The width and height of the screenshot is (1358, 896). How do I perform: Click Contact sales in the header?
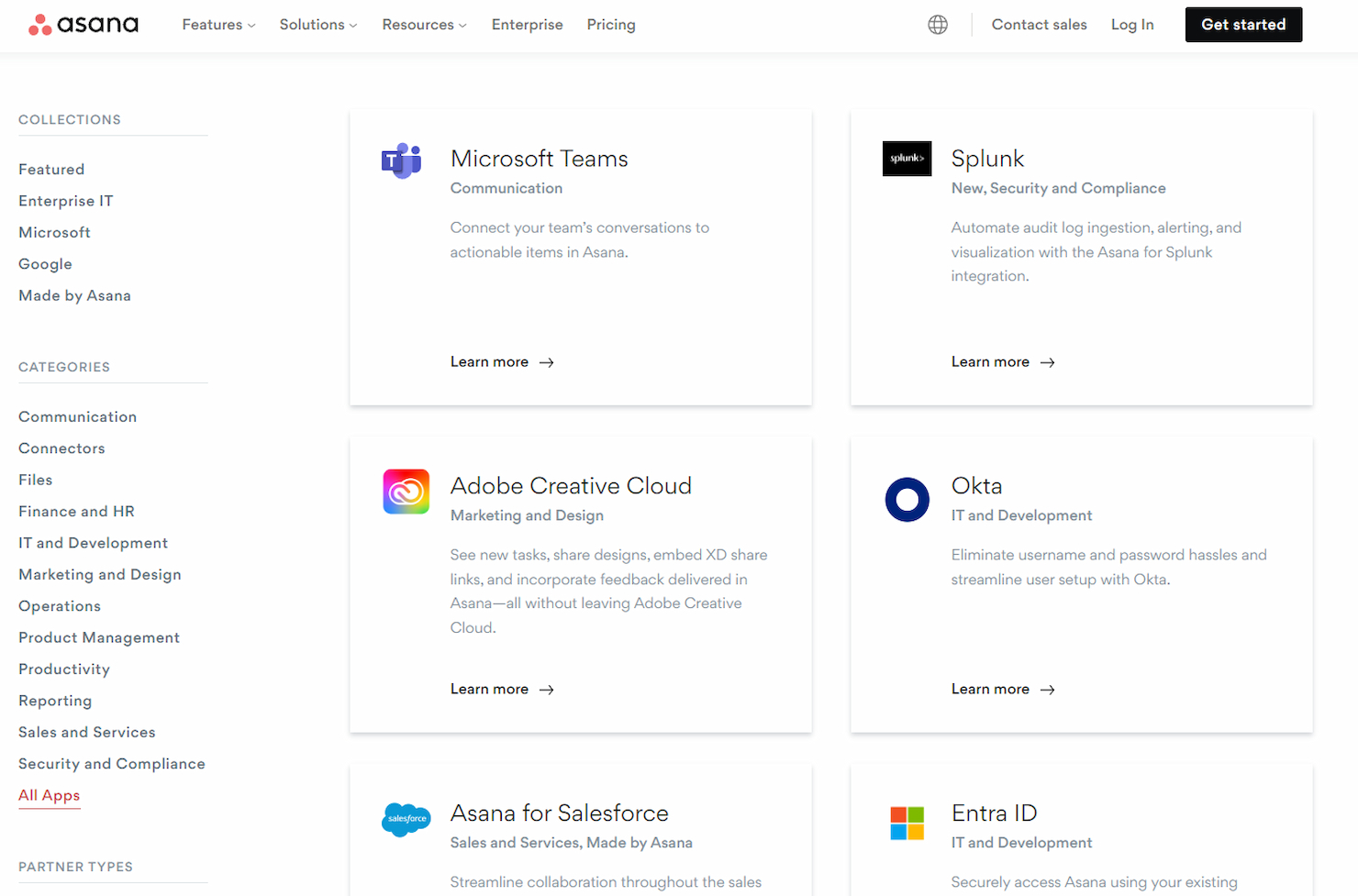1039,25
